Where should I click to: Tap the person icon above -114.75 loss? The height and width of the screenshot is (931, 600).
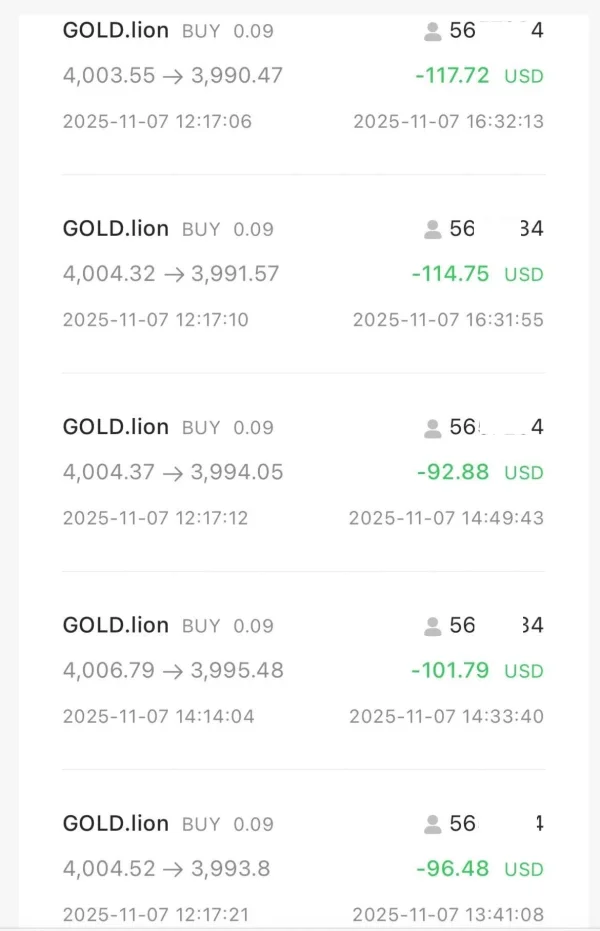[433, 230]
